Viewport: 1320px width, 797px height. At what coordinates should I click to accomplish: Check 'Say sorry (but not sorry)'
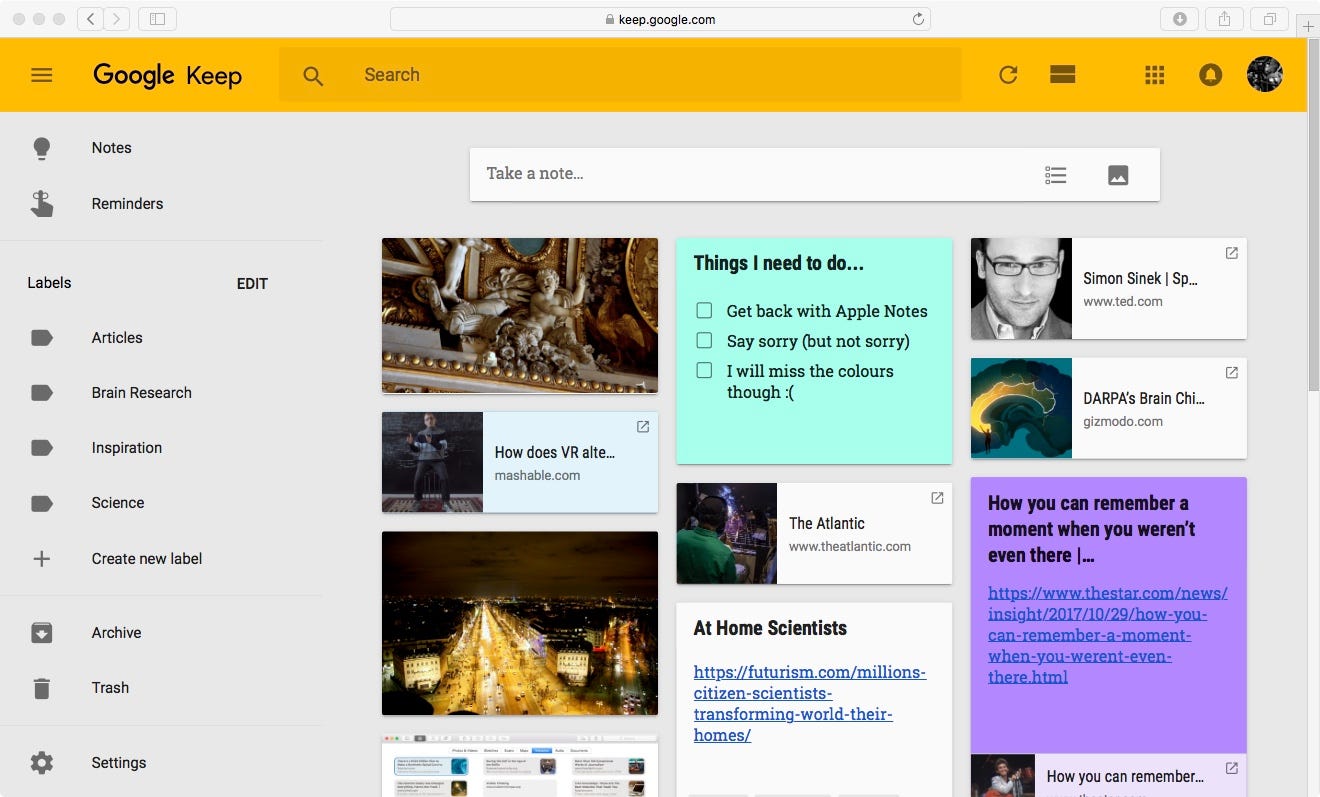pyautogui.click(x=704, y=341)
